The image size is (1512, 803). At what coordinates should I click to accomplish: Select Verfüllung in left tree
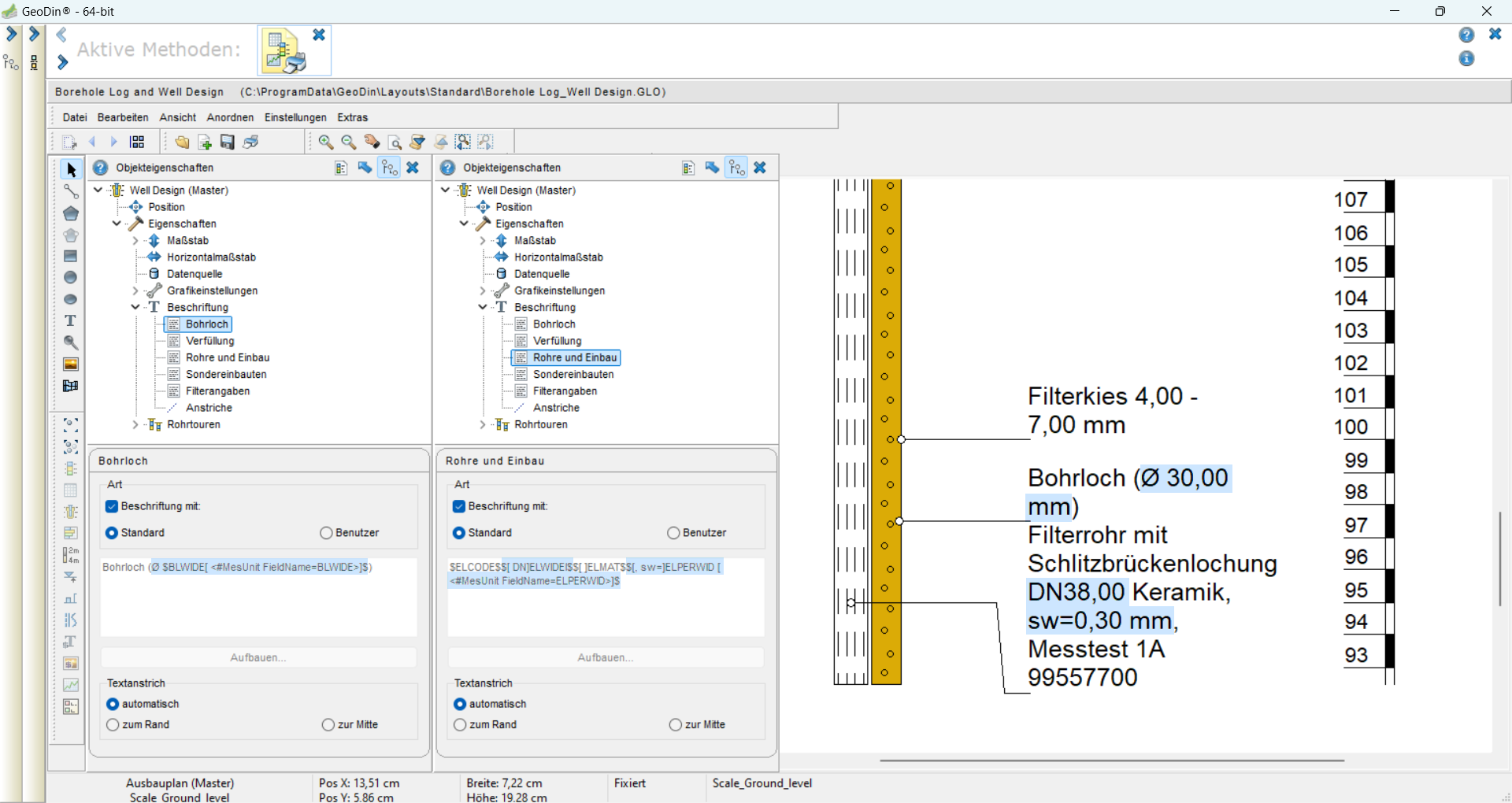[x=209, y=341]
